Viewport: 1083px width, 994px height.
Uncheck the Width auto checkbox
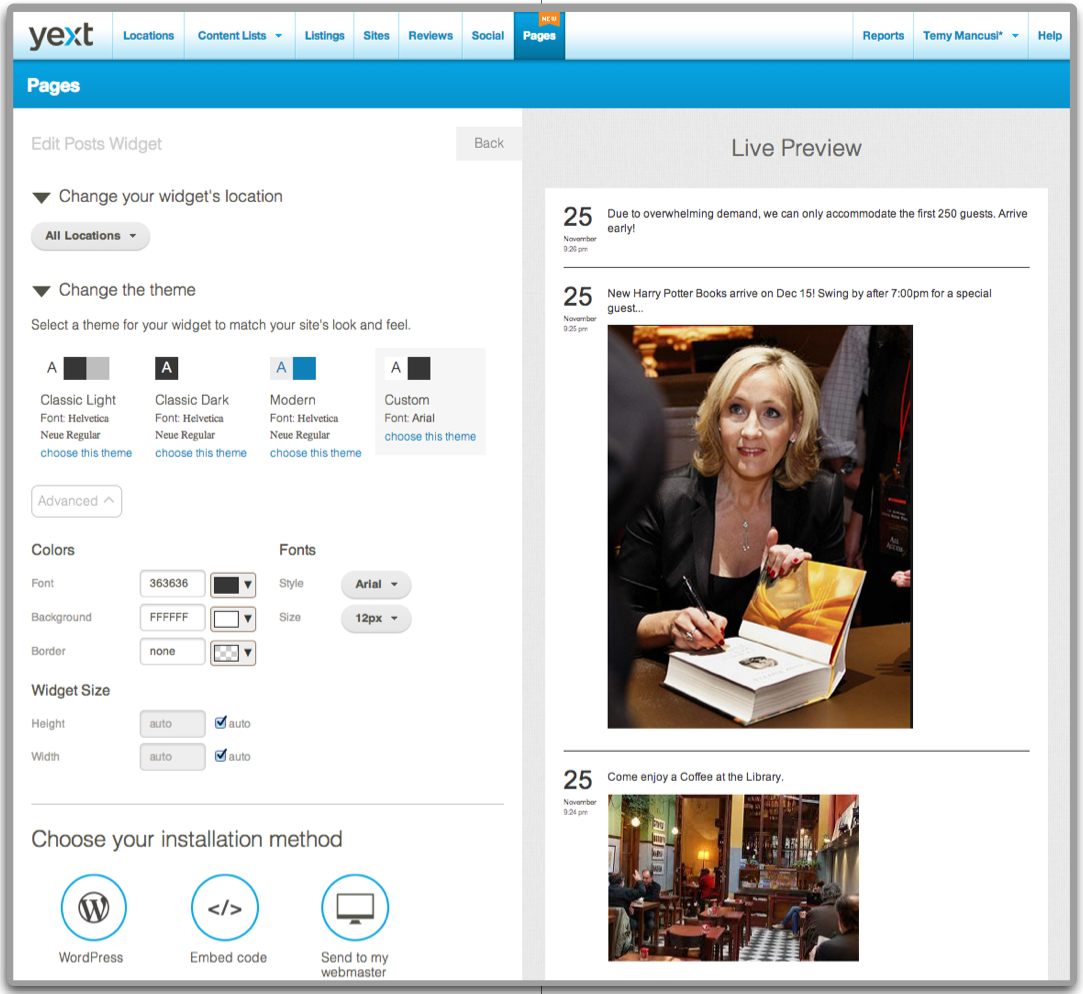221,756
